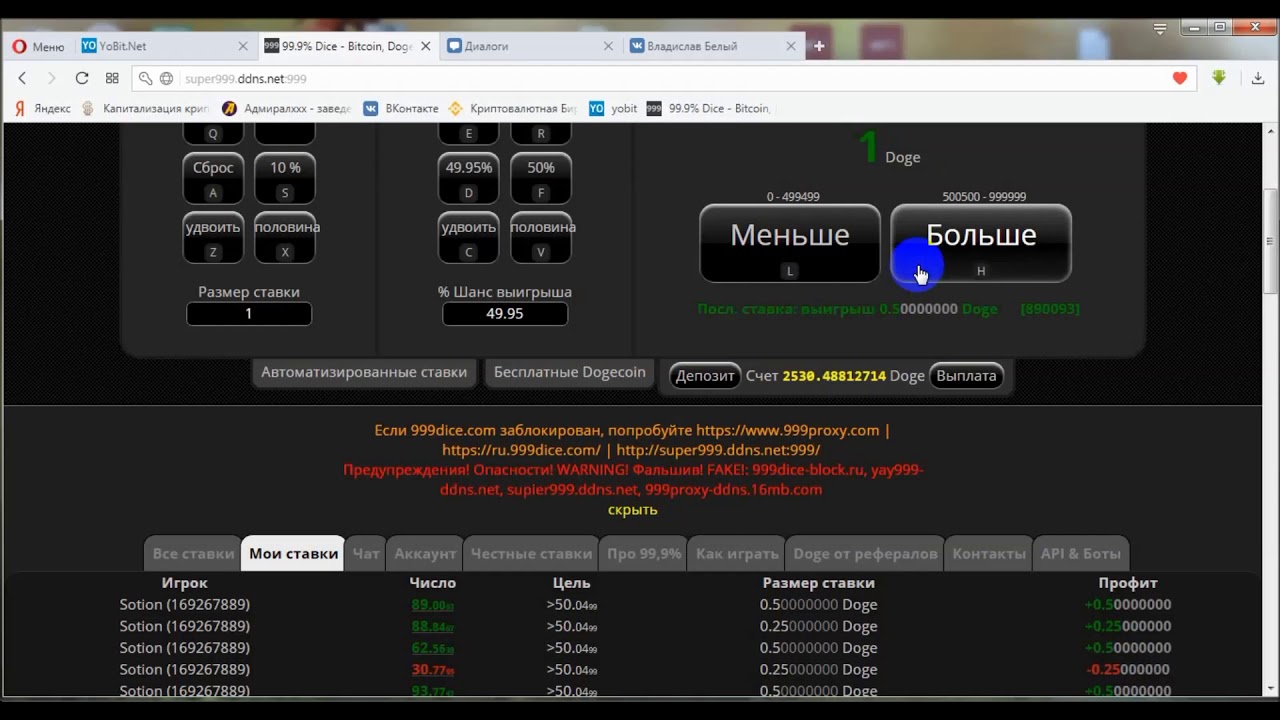Open the API & Боты tab
Image resolution: width=1280 pixels, height=720 pixels.
pyautogui.click(x=1081, y=553)
